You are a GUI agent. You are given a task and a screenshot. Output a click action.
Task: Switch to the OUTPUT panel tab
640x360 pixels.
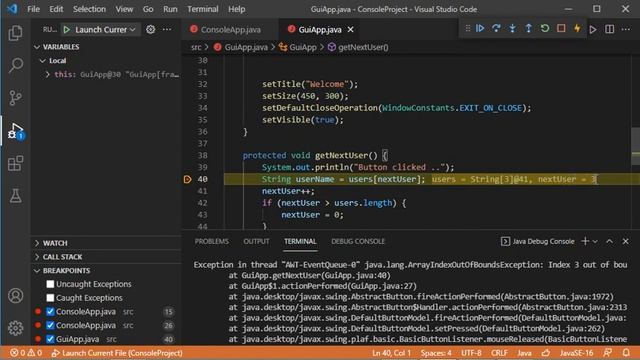pos(256,241)
